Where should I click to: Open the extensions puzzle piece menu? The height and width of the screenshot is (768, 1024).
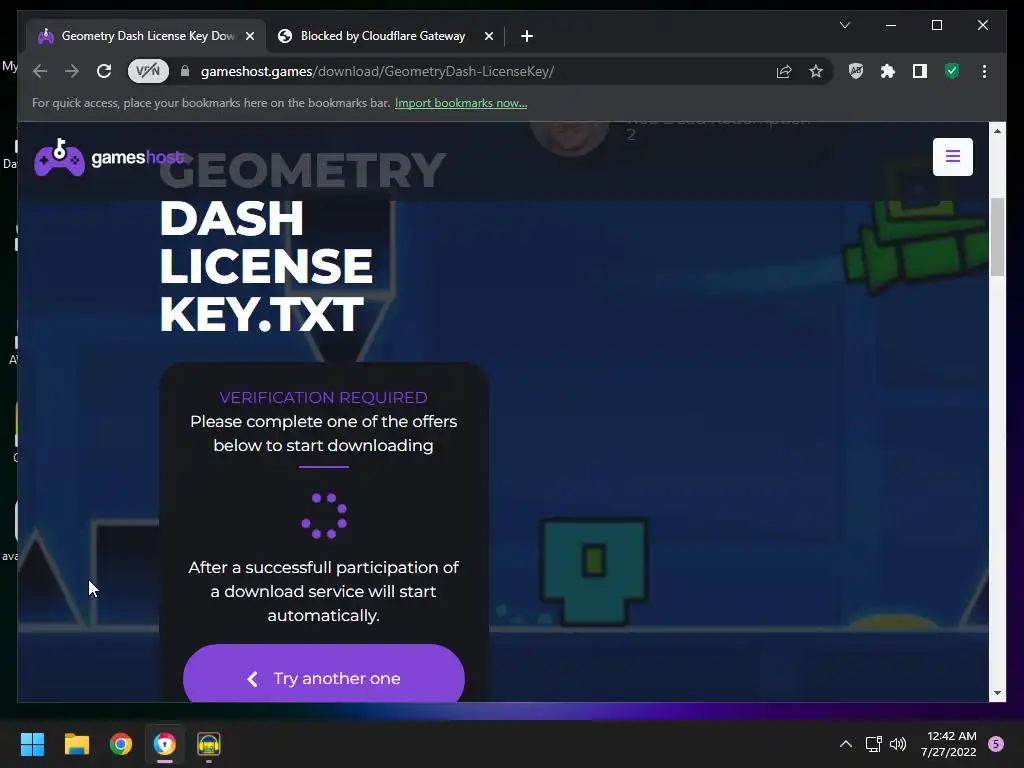click(888, 71)
